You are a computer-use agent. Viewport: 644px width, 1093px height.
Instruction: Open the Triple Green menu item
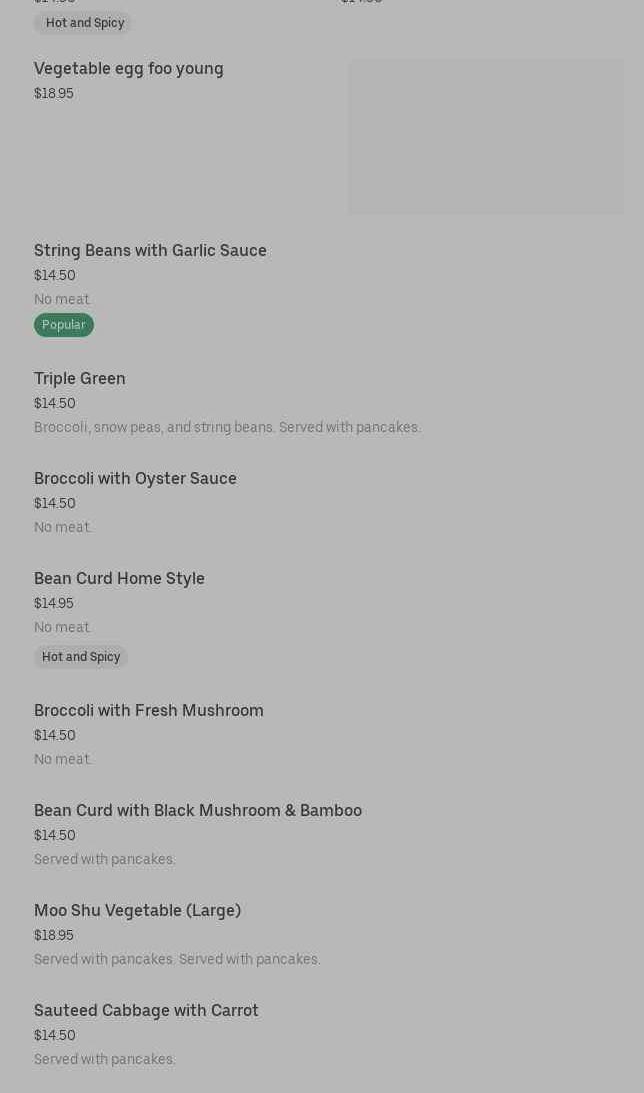pos(80,378)
